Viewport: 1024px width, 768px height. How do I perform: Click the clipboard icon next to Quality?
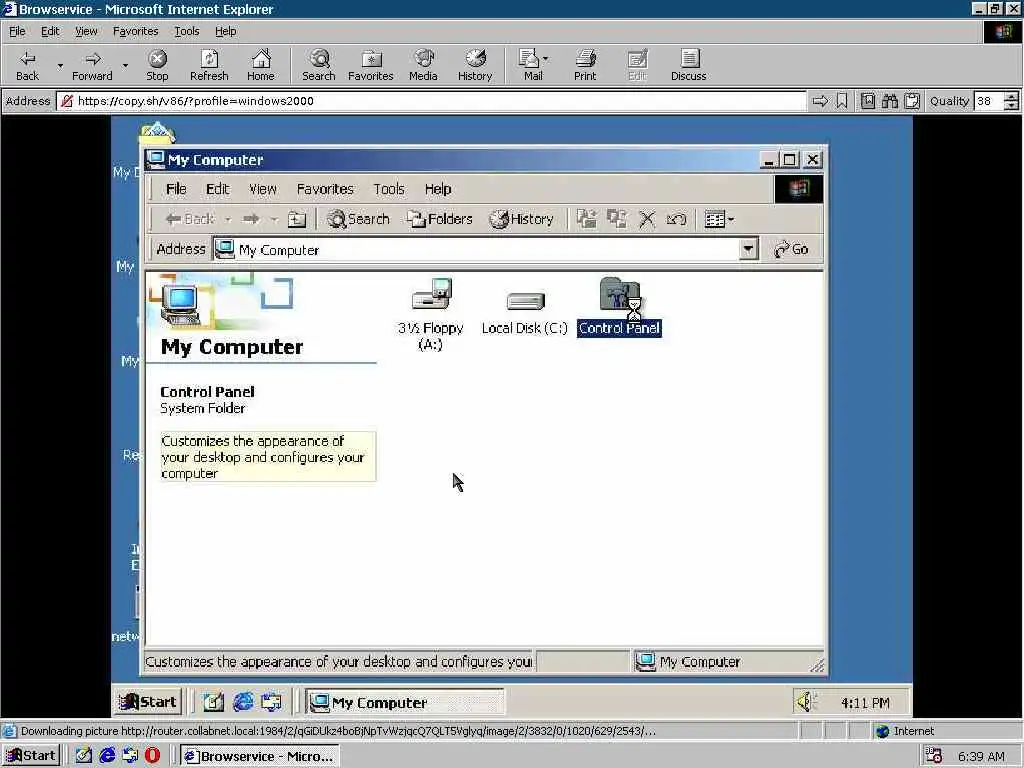coord(912,101)
